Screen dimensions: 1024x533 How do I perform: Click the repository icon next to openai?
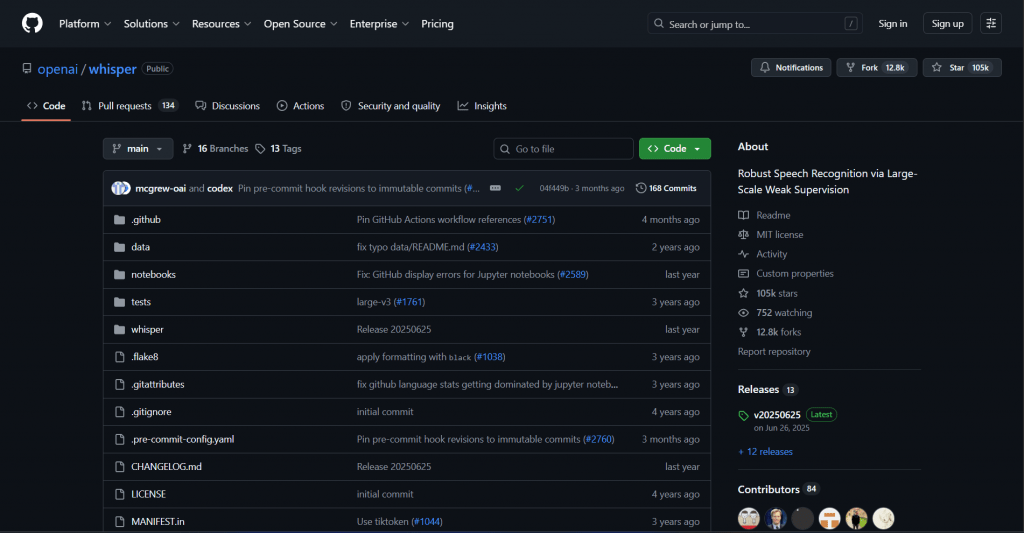coord(27,69)
